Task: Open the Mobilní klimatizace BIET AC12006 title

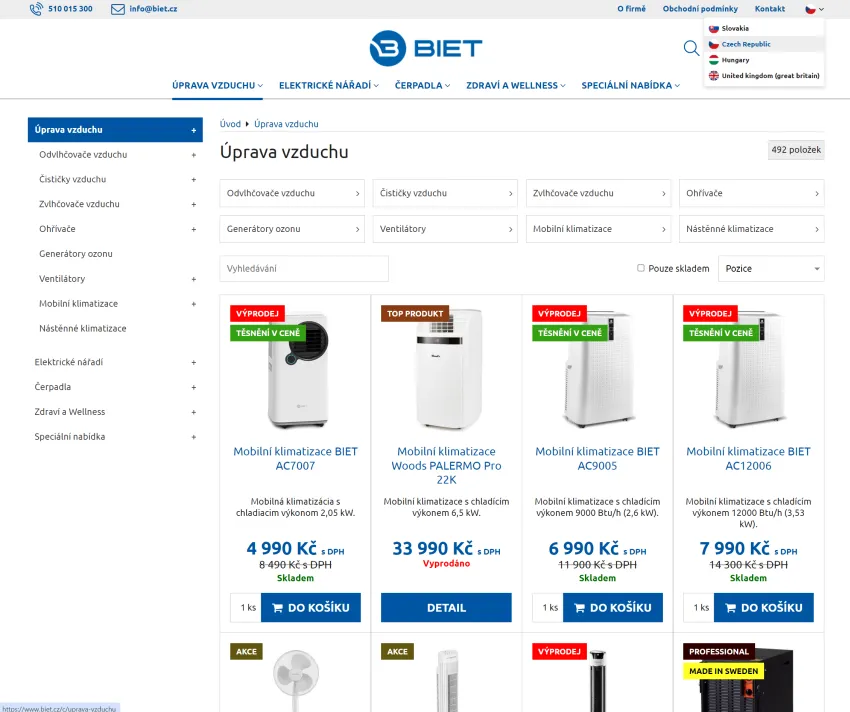Action: pyautogui.click(x=748, y=458)
